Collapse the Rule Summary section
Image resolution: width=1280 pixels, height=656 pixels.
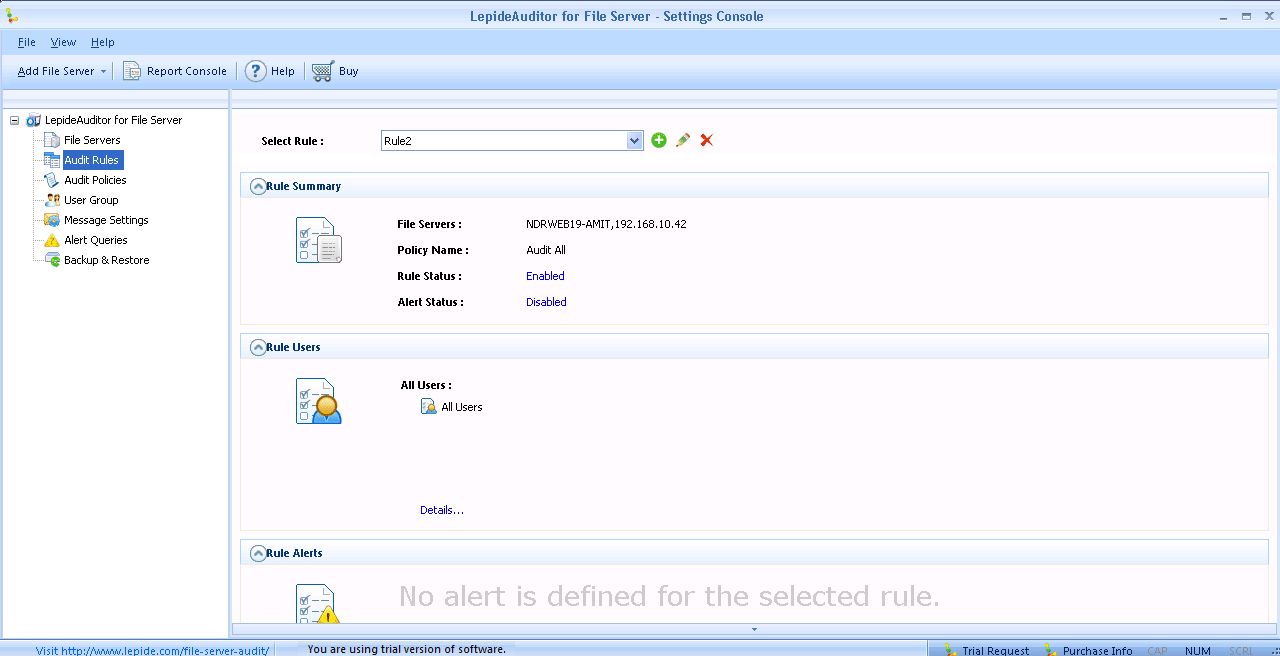(x=258, y=186)
